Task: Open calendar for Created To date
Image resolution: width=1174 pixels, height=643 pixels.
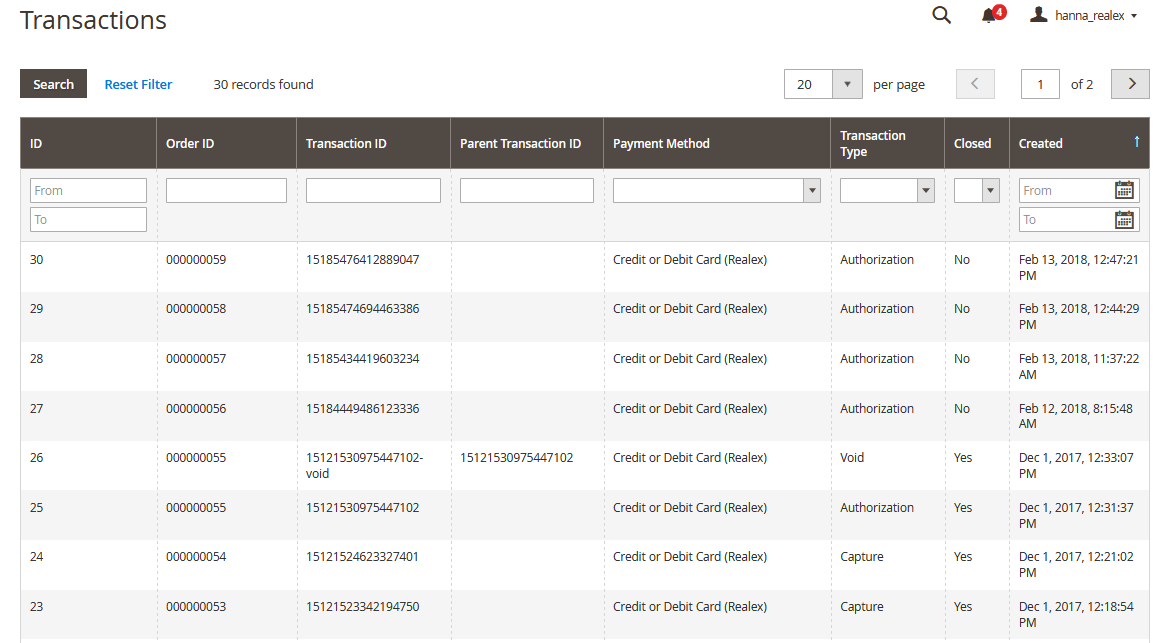Action: coord(1124,220)
